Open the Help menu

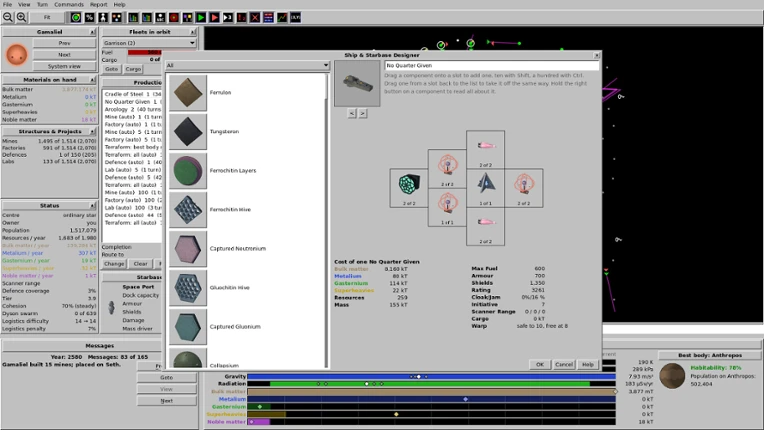(119, 4)
